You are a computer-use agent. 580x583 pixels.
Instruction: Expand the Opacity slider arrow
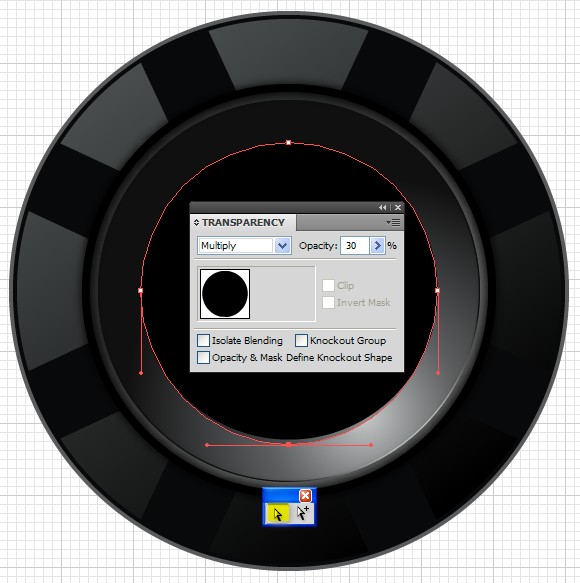[377, 245]
